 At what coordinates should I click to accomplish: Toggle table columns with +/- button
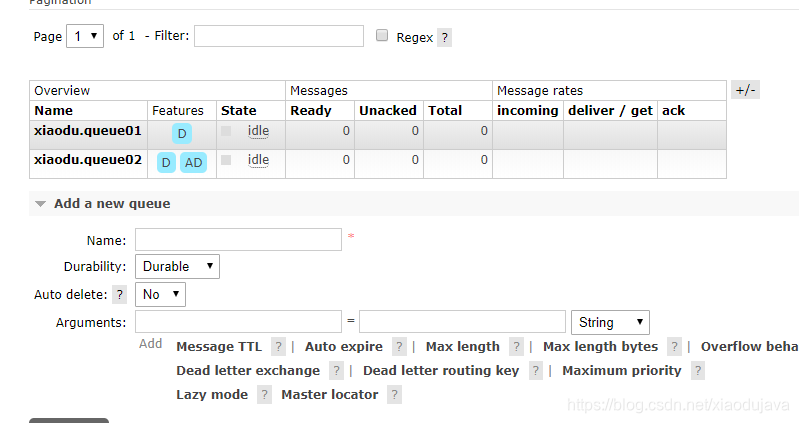coord(745,90)
